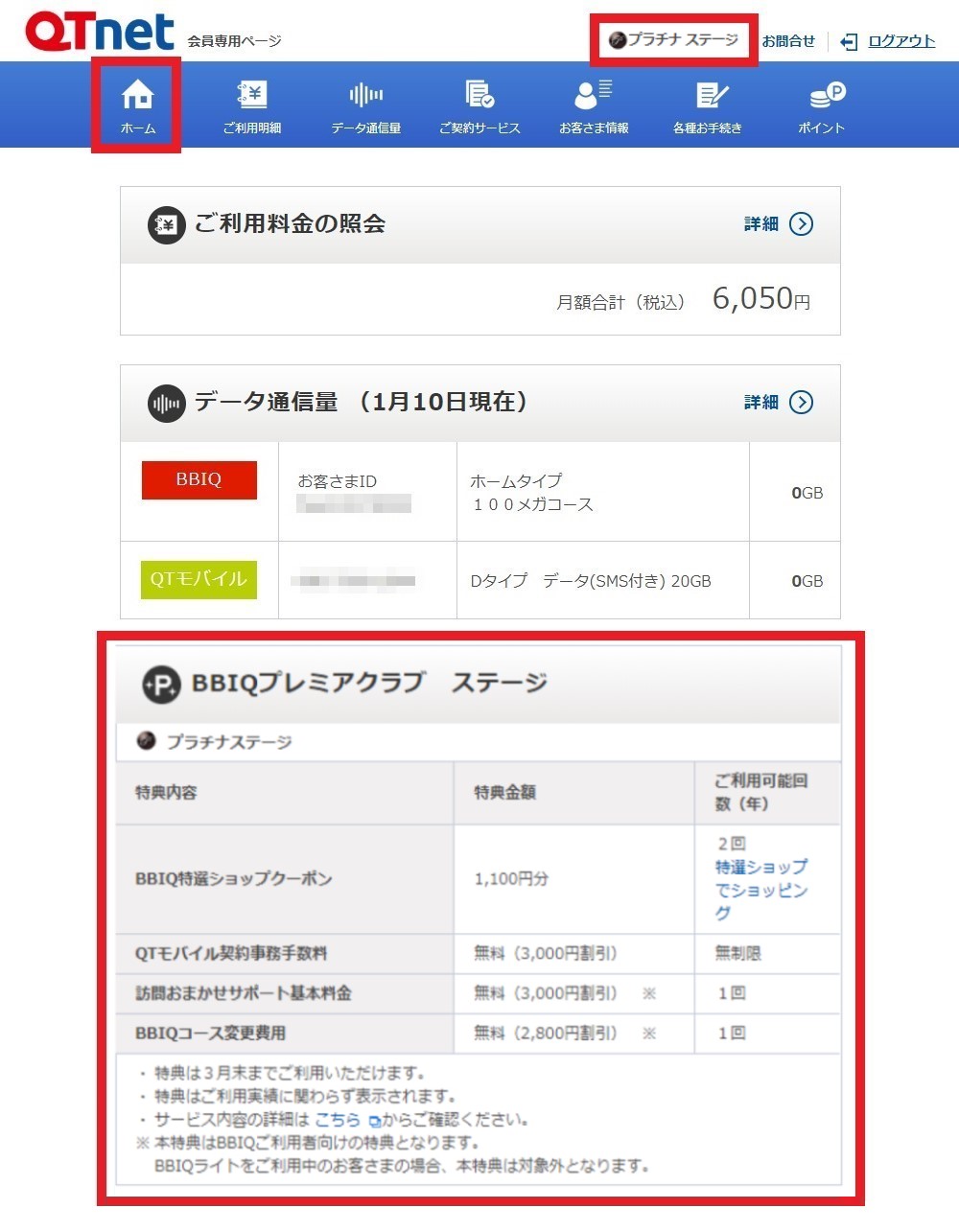This screenshot has width=959, height=1232.
Task: Click the プラチナ ステージ badge
Action: [674, 40]
